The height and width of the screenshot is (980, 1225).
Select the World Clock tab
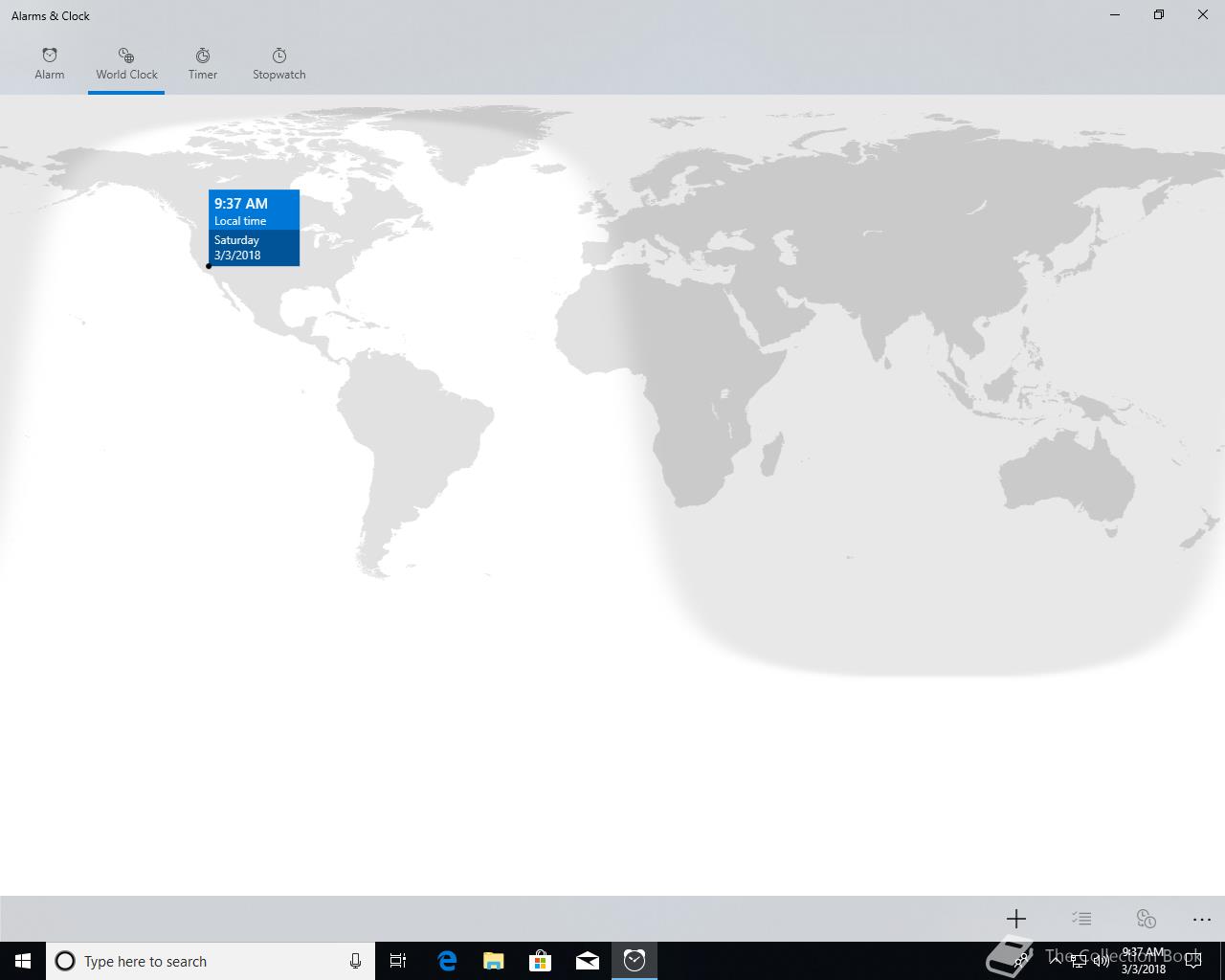click(x=126, y=64)
